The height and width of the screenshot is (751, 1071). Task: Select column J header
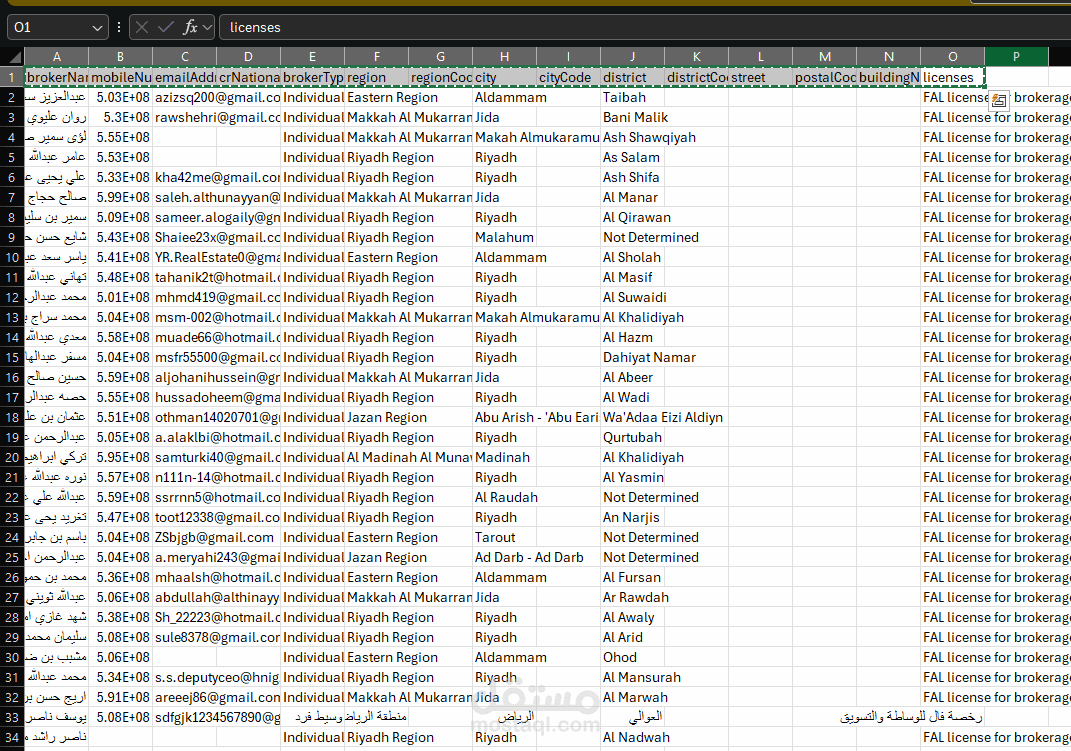click(x=632, y=57)
